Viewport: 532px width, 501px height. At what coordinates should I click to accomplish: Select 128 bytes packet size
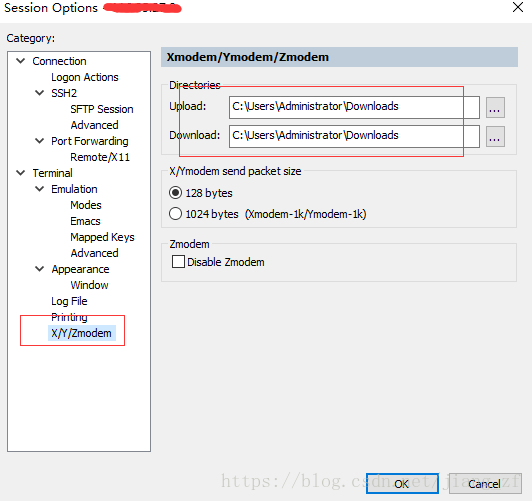(201, 193)
